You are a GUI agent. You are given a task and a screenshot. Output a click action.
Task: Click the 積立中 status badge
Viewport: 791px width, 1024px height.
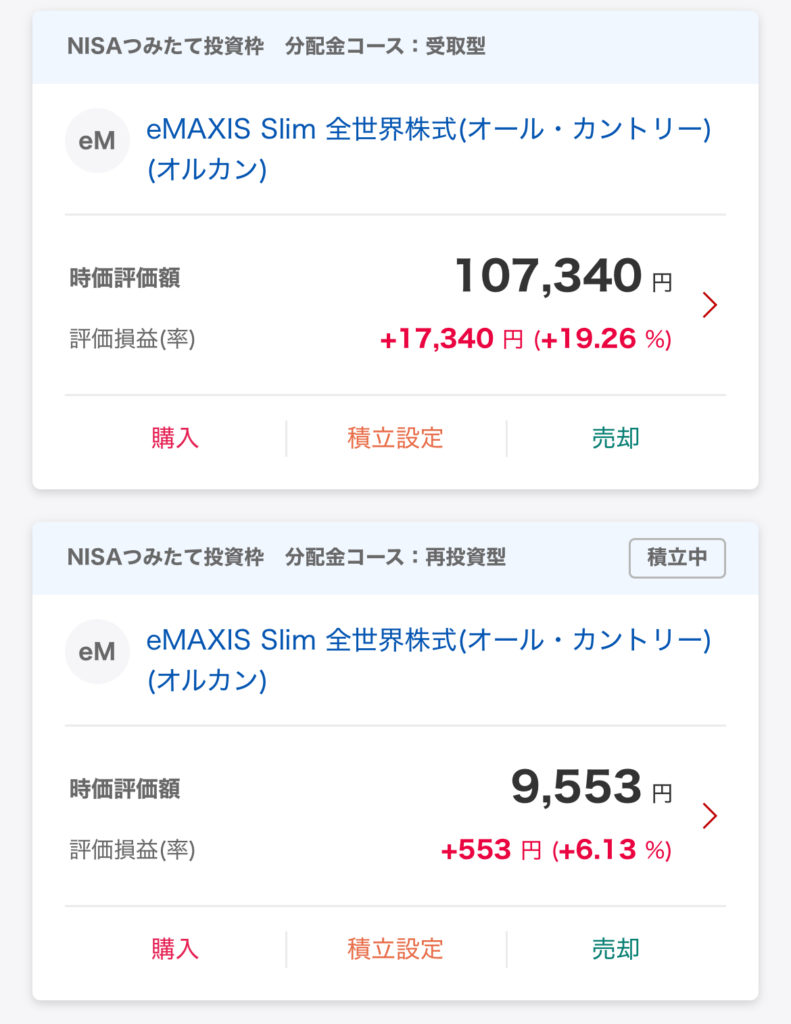click(x=677, y=558)
